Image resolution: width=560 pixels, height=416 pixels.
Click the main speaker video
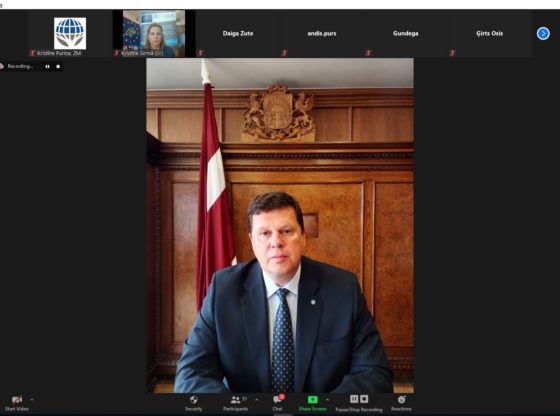point(280,225)
